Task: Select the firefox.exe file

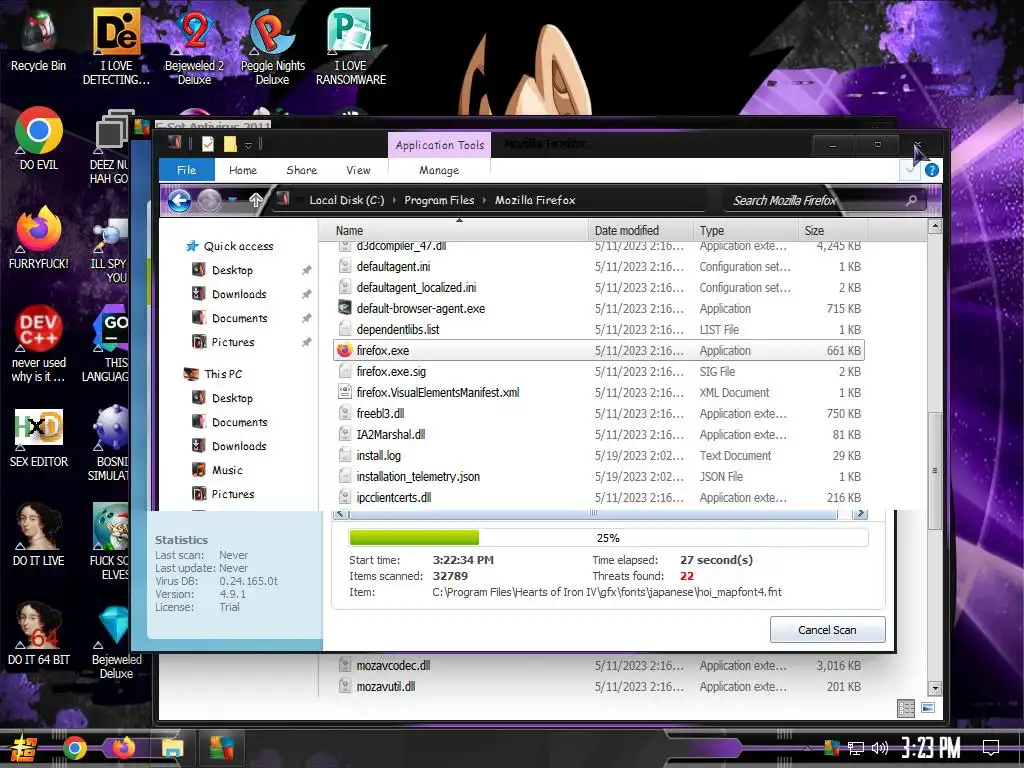Action: (x=599, y=350)
